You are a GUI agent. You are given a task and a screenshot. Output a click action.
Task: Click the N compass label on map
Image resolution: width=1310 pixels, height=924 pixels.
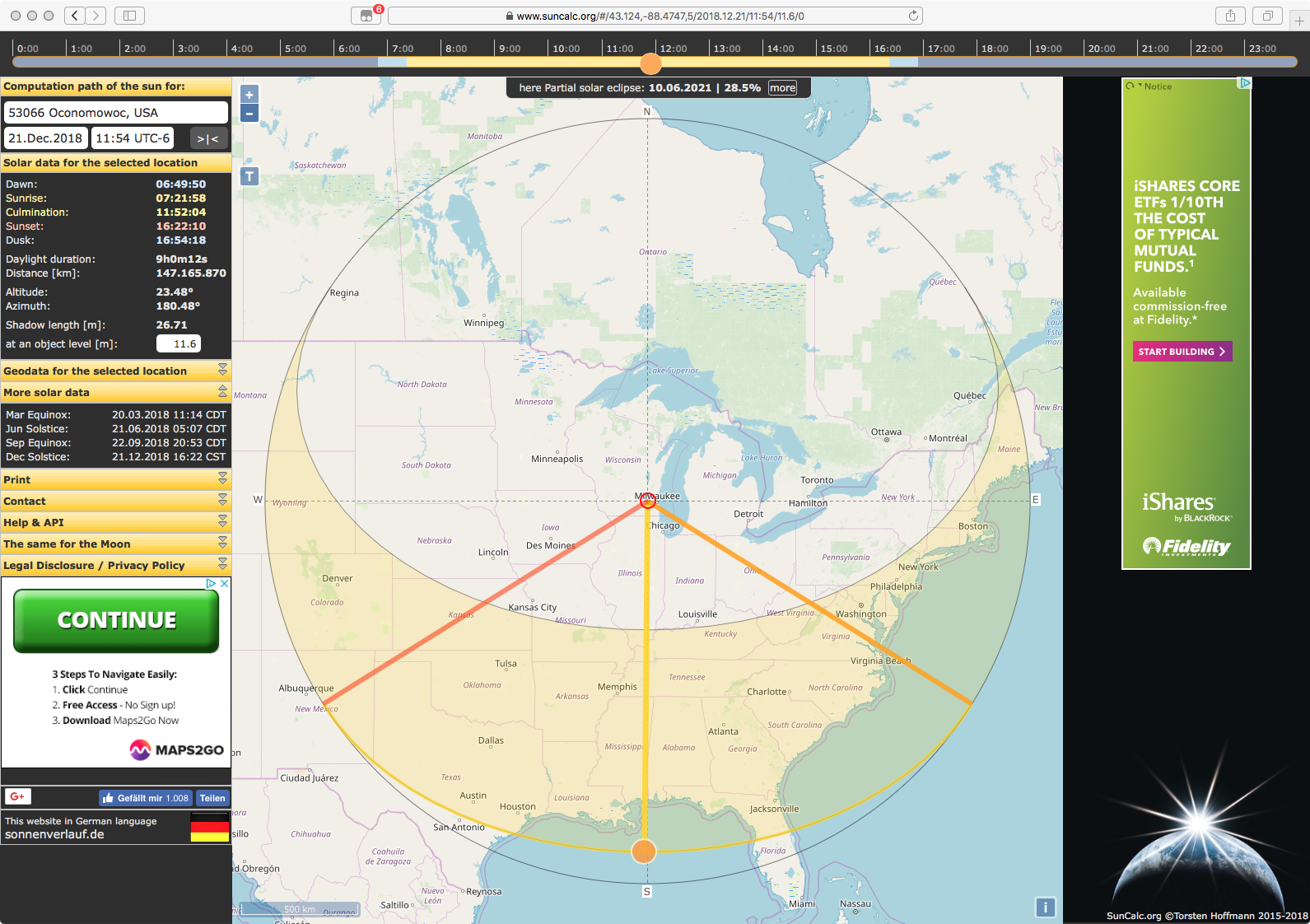(647, 112)
